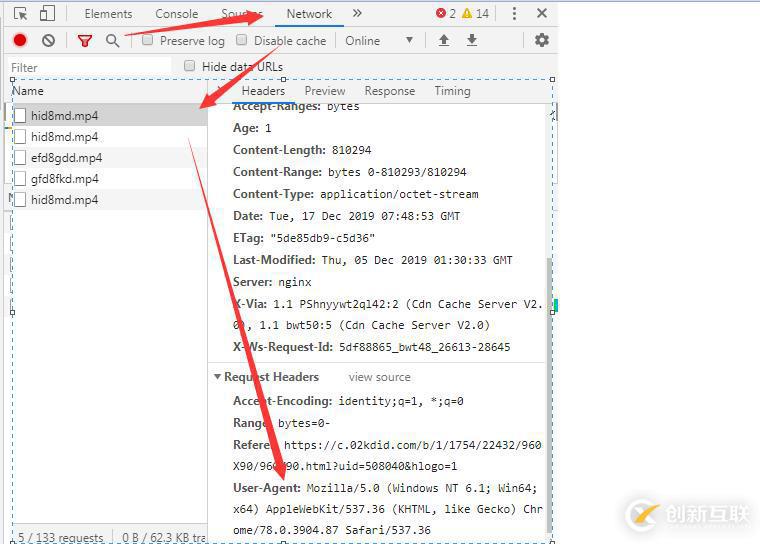Open the DevTools three-dot menu
Image resolution: width=760 pixels, height=544 pixels.
[x=514, y=14]
